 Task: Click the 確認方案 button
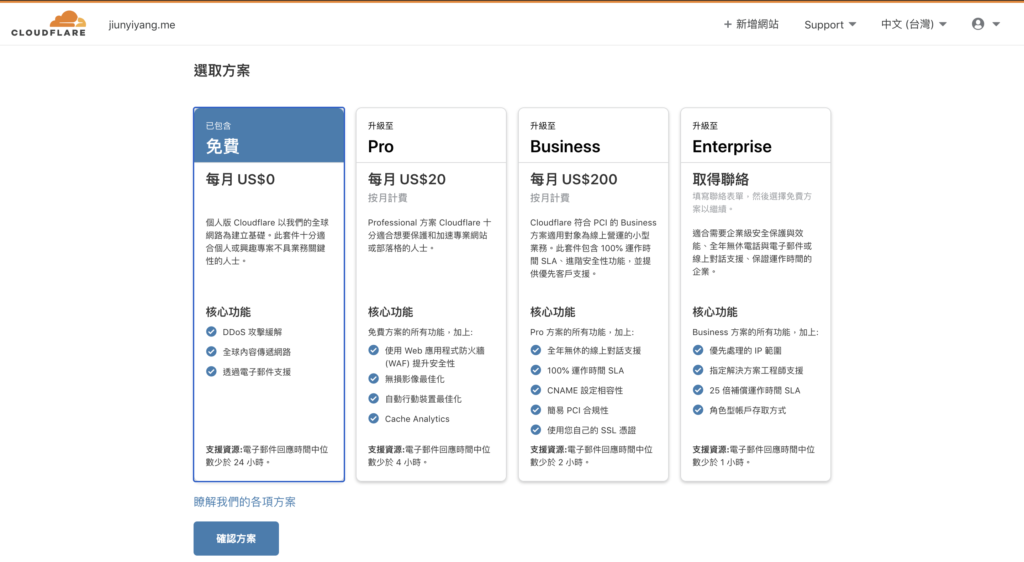coord(236,539)
